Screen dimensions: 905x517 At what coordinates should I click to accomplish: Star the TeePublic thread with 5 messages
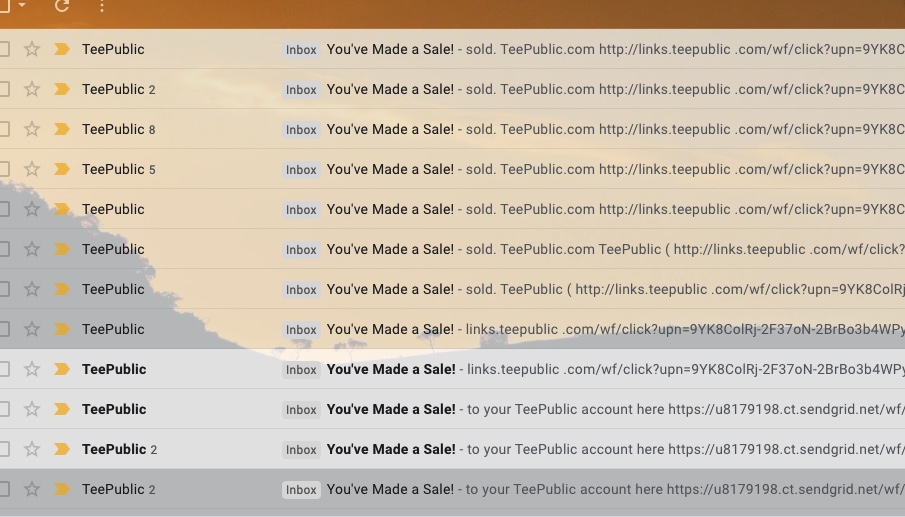(x=32, y=169)
